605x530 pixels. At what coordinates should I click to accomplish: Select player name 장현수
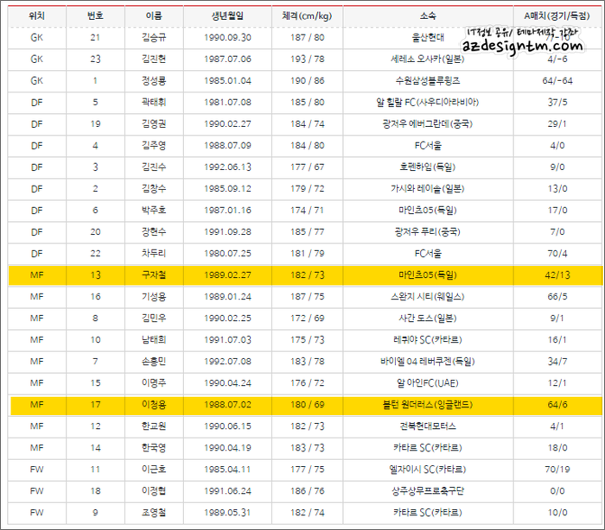(154, 232)
